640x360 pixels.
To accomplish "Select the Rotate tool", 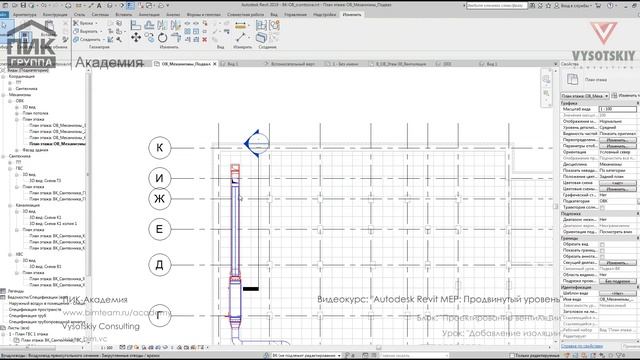I will (x=162, y=38).
